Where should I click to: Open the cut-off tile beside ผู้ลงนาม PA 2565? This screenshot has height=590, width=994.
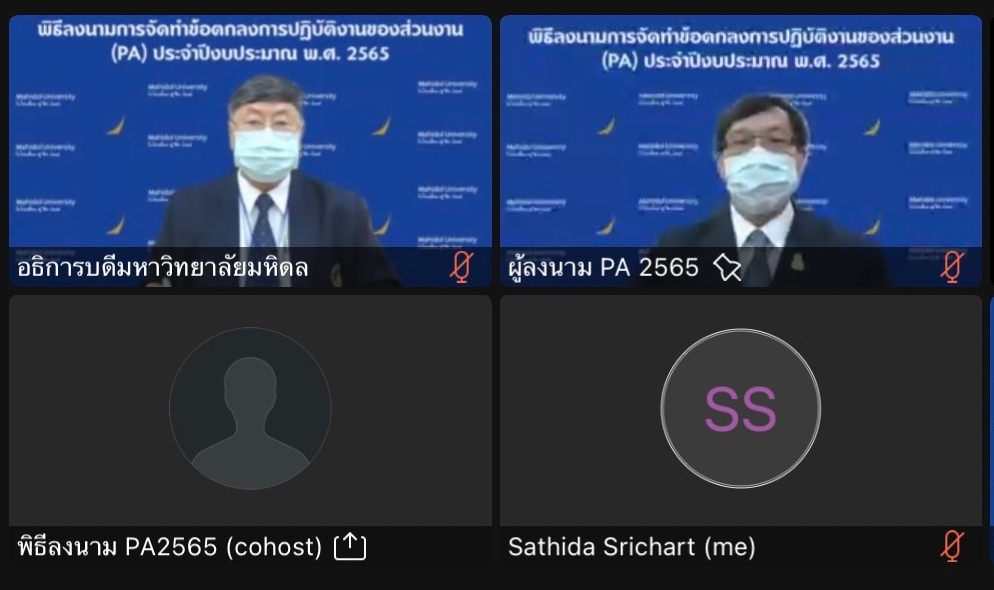pyautogui.click(x=991, y=150)
